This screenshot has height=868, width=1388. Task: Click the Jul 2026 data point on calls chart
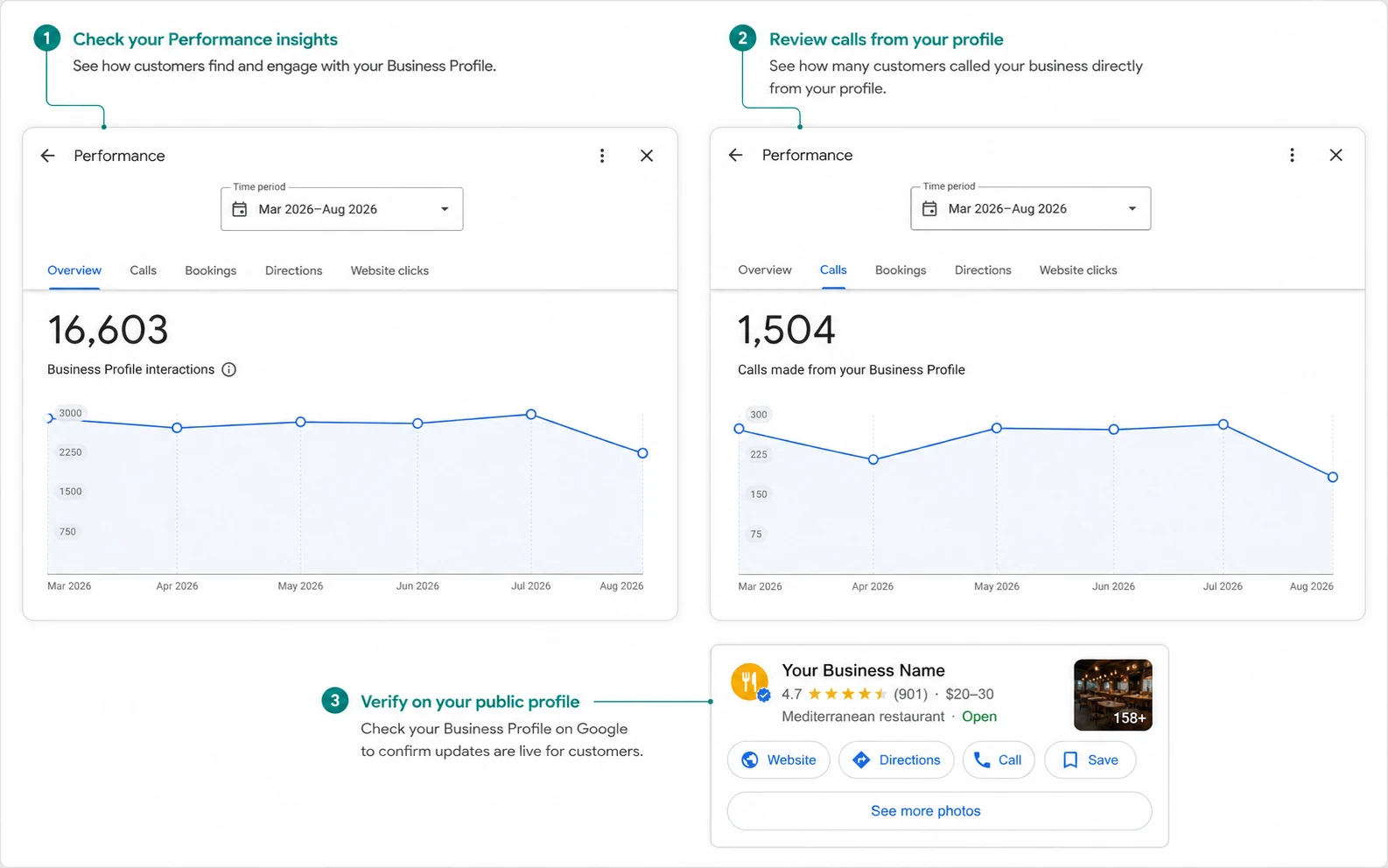click(1223, 424)
